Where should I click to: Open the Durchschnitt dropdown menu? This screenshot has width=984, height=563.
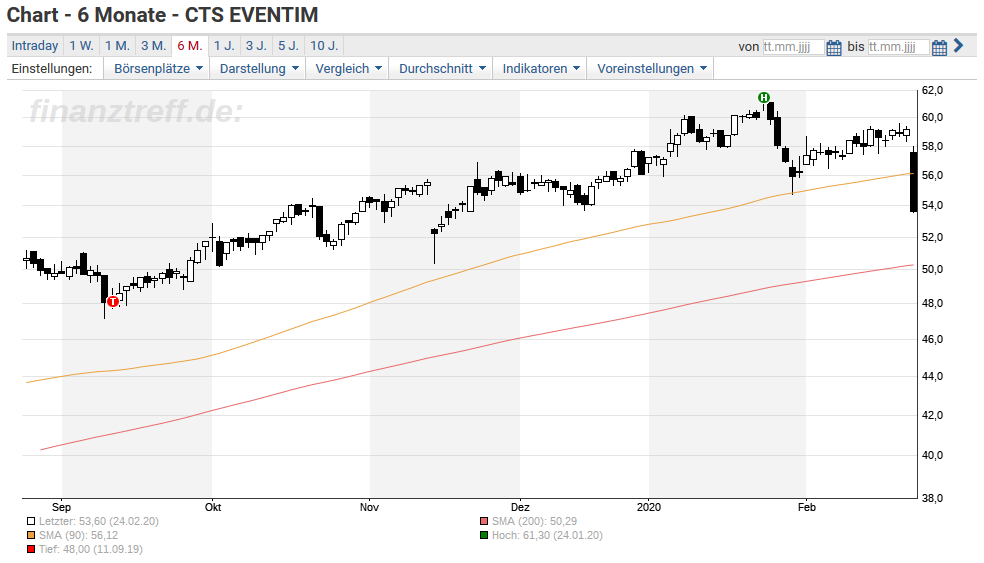point(442,68)
